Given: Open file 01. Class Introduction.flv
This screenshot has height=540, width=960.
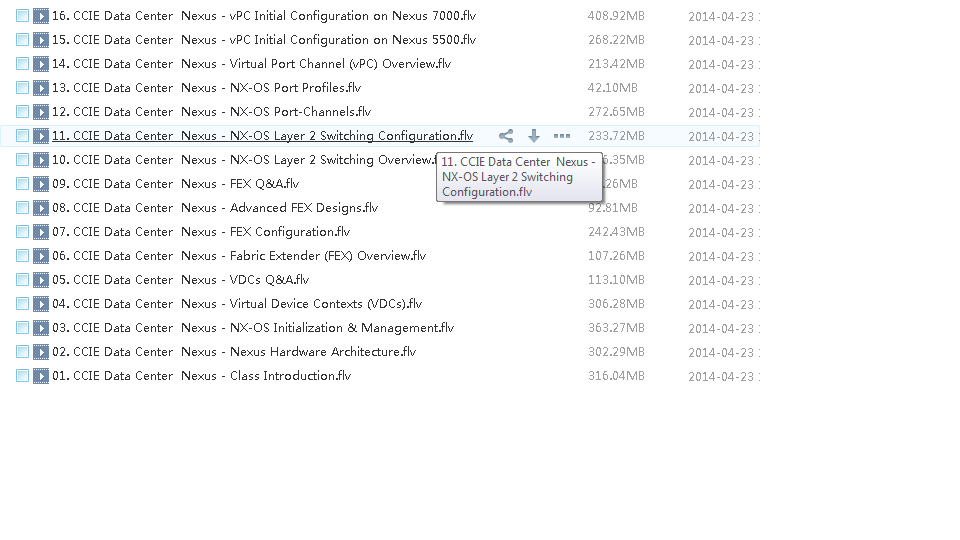Looking at the screenshot, I should point(201,376).
